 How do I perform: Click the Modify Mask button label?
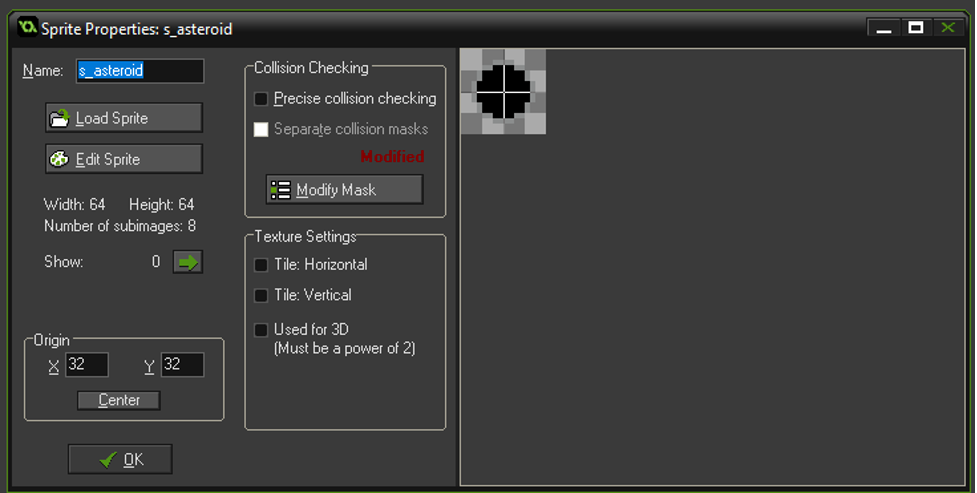coord(336,190)
